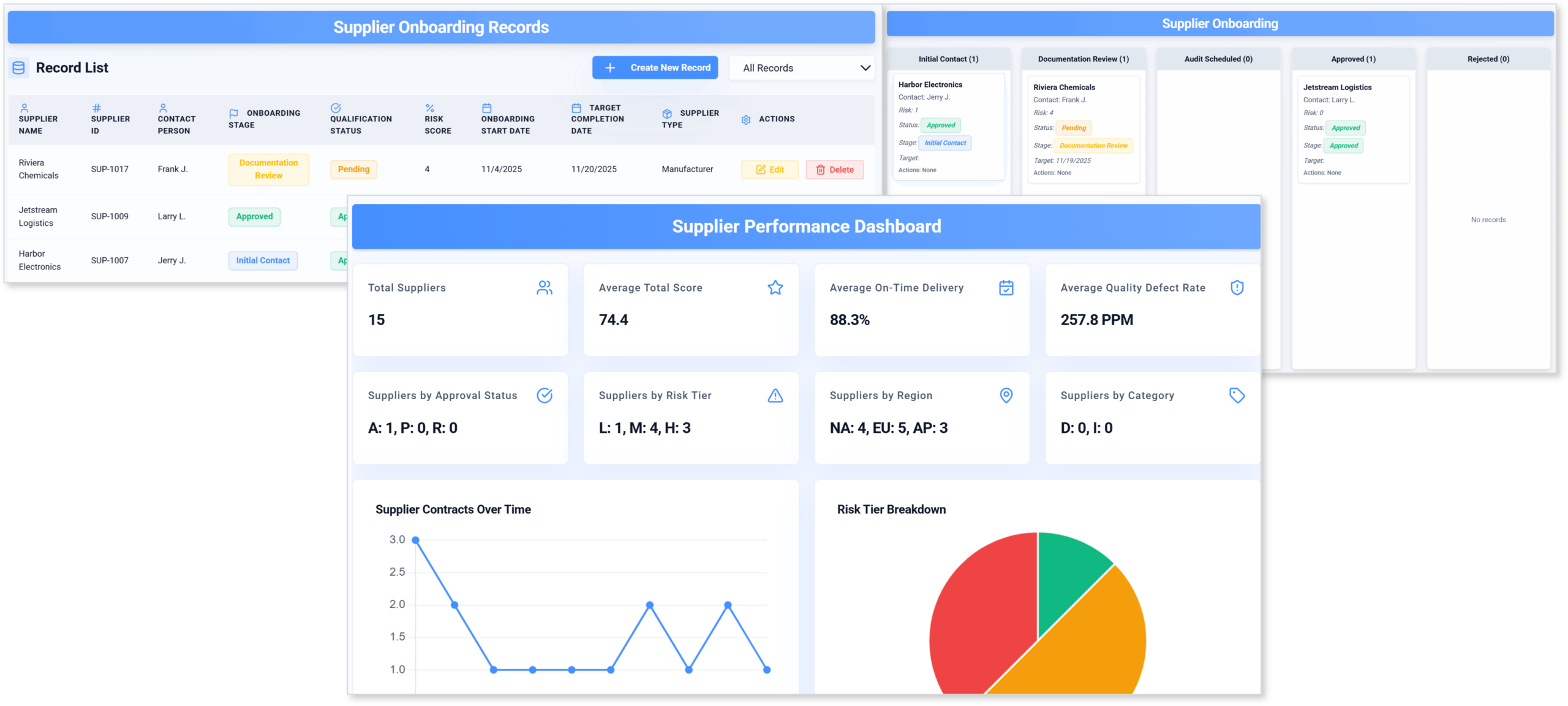Click the 257.8 PPM defect rate value
The image size is (1568, 706).
[x=1096, y=320]
